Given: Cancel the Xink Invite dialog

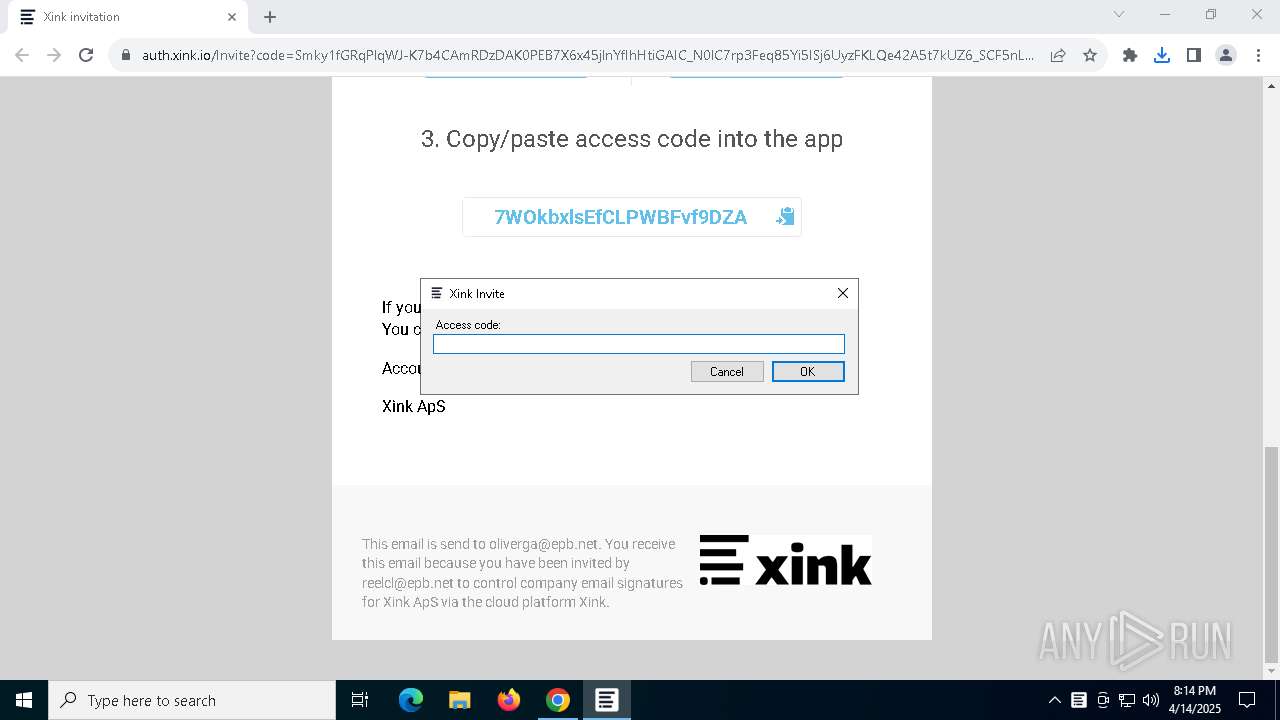Looking at the screenshot, I should pyautogui.click(x=727, y=372).
